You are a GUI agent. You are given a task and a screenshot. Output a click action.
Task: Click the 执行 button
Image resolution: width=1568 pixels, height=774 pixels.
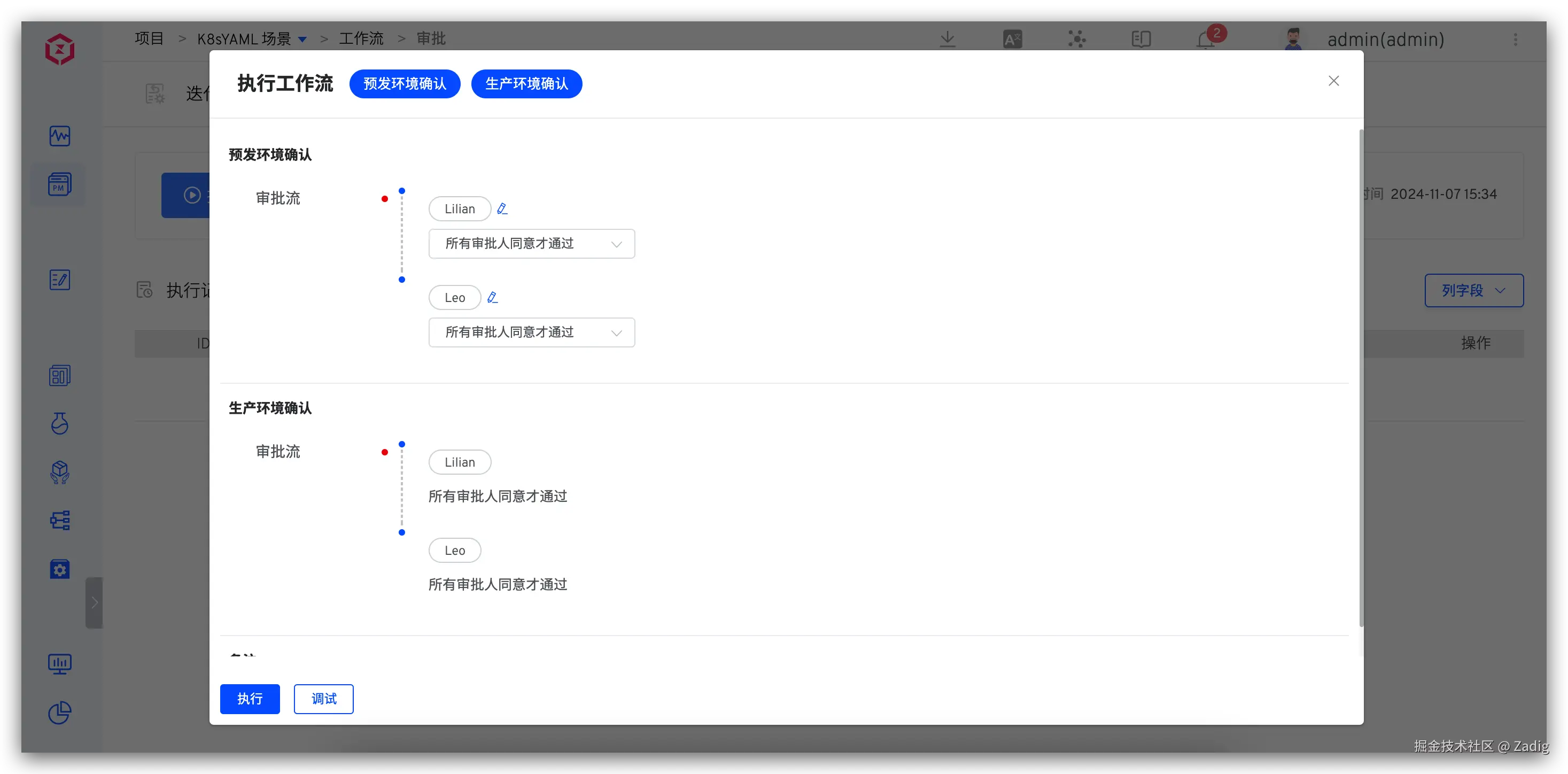(x=250, y=699)
